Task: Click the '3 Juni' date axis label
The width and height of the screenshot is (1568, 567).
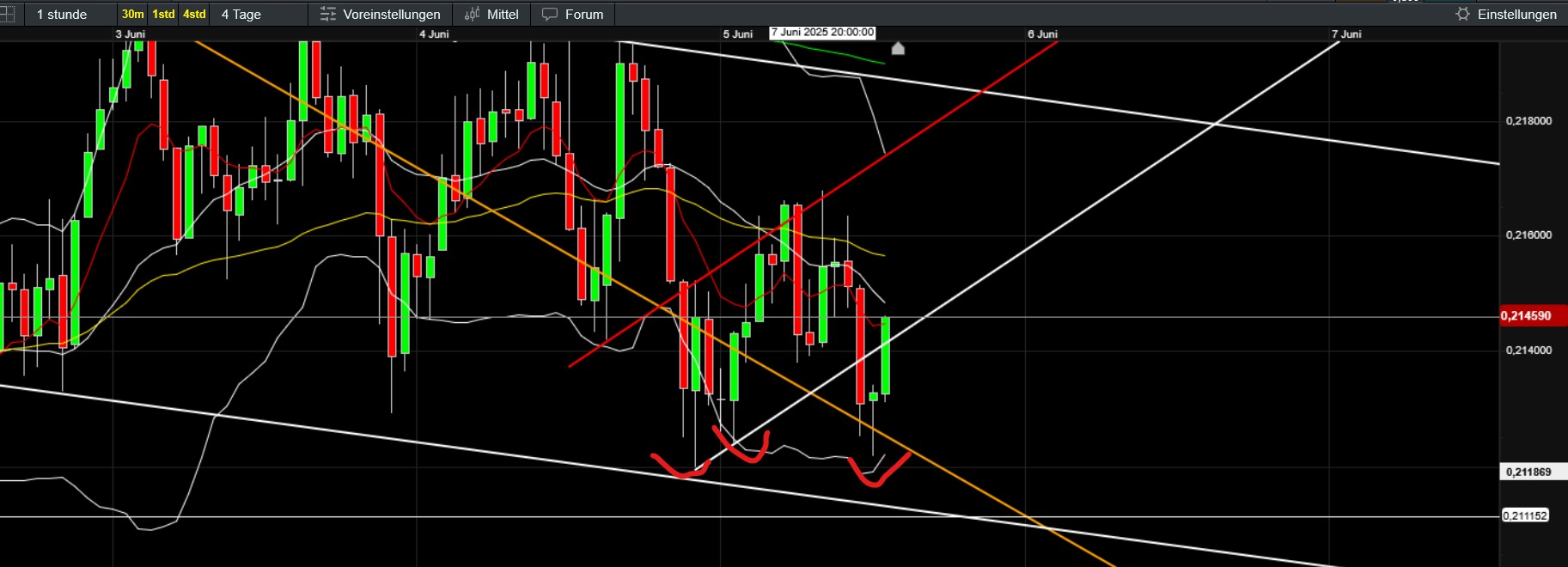Action: coord(131,34)
